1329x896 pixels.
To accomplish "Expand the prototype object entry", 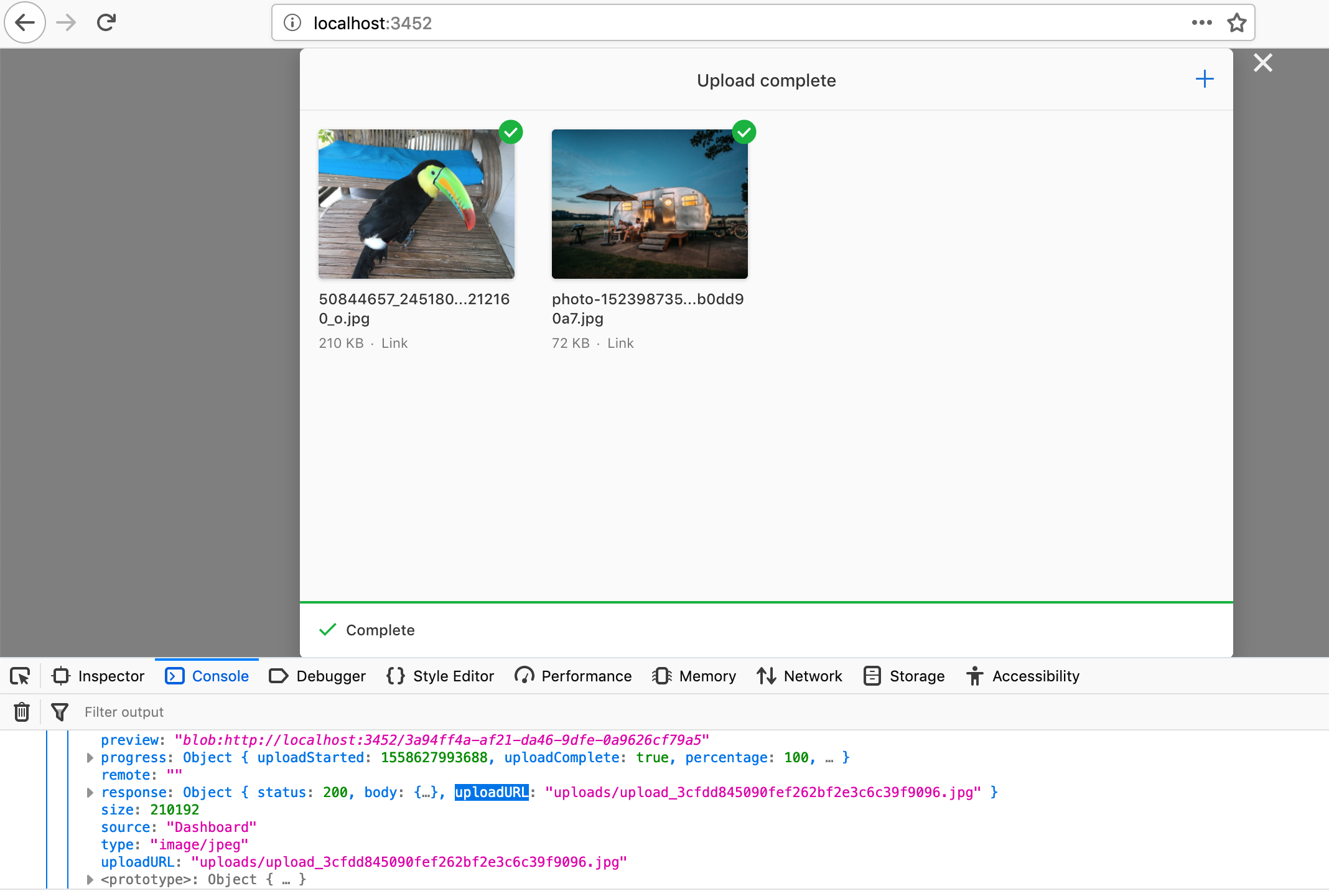I will click(x=90, y=879).
